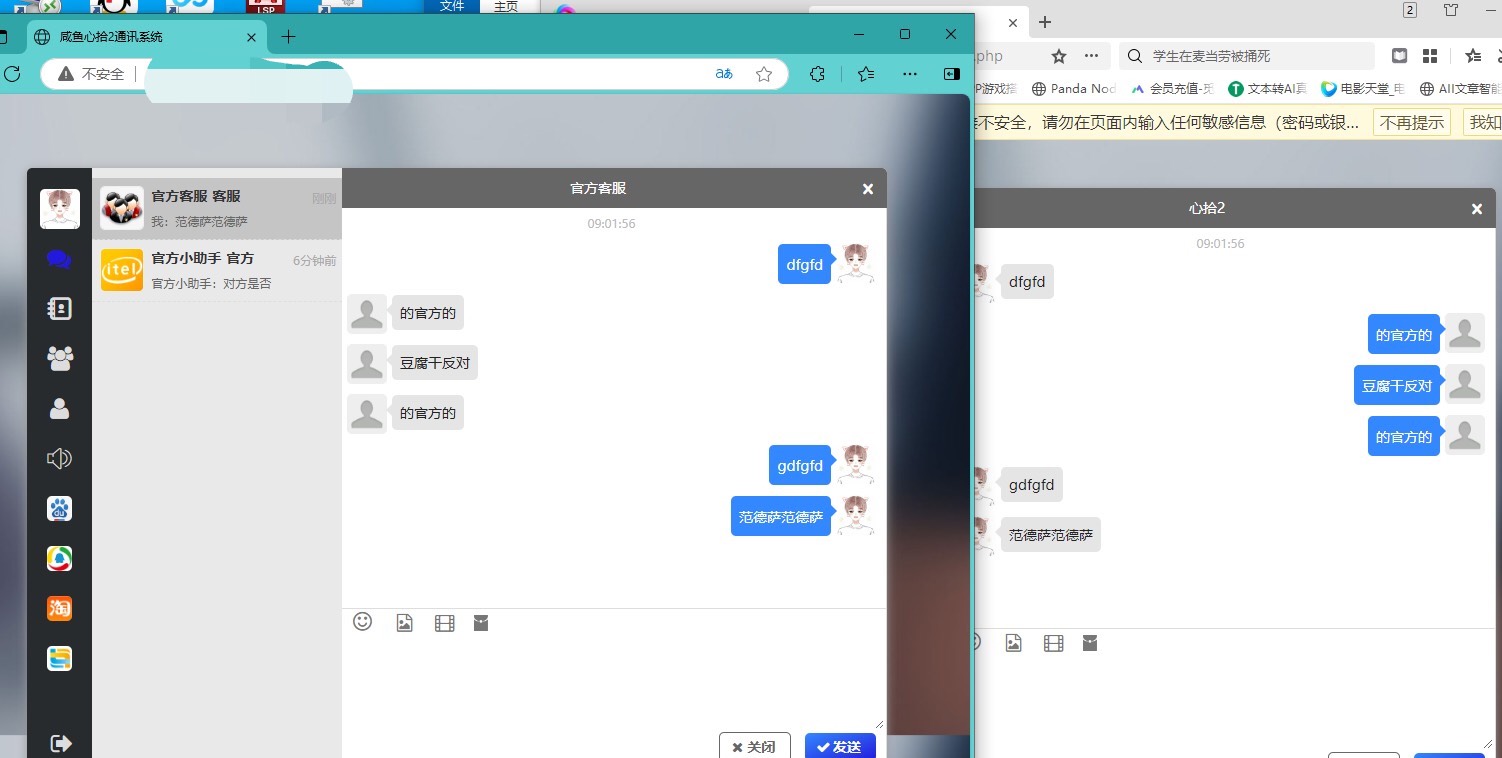
Task: Click the image upload icon in 官方客服 chat
Action: 404,623
